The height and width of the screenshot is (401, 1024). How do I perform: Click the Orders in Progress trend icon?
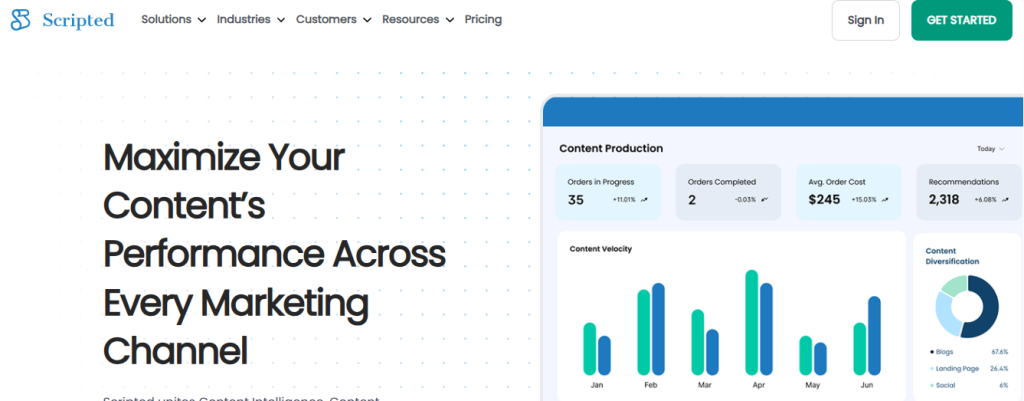pyautogui.click(x=645, y=200)
